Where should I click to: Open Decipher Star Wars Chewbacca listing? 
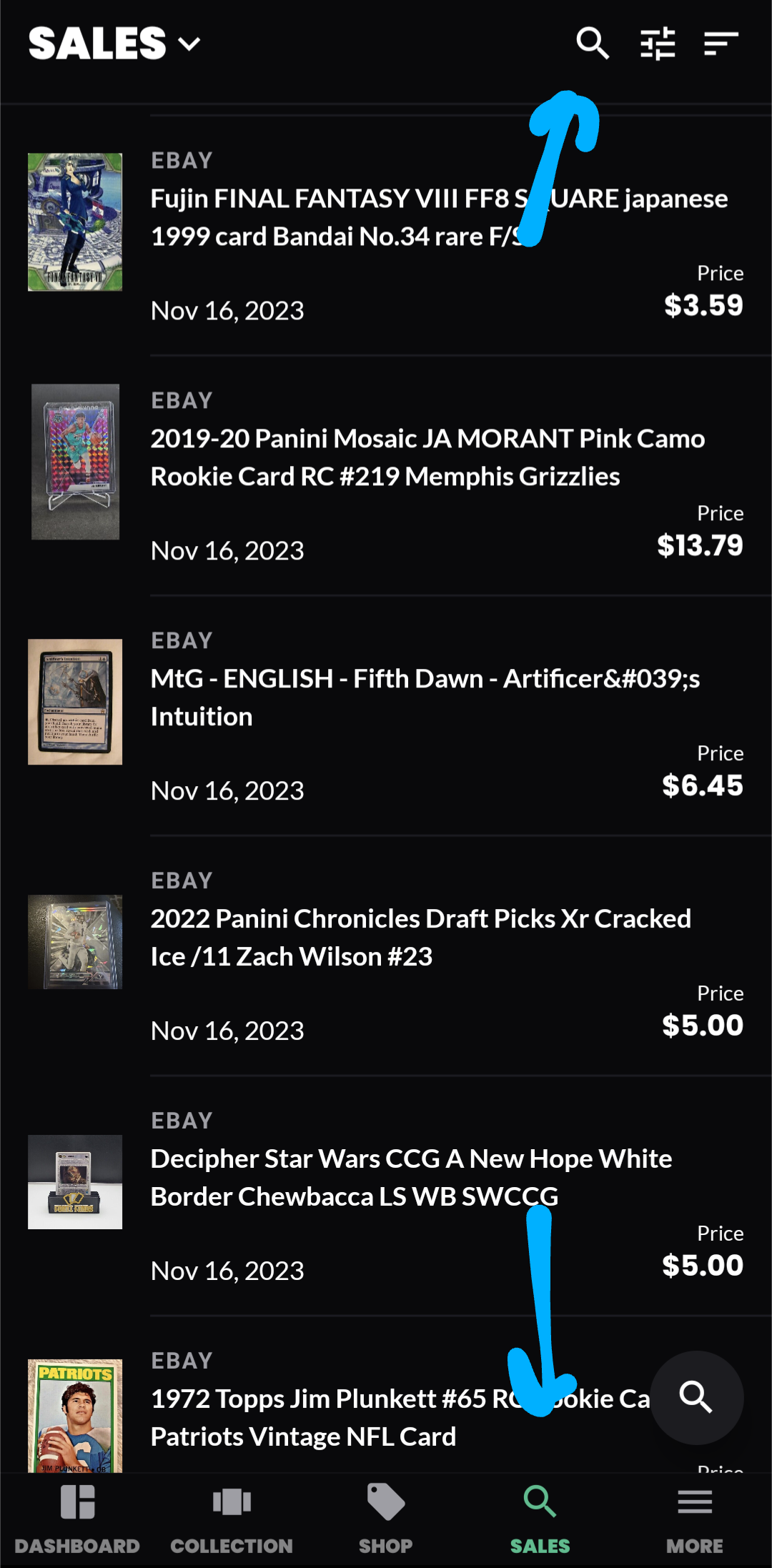click(411, 1177)
